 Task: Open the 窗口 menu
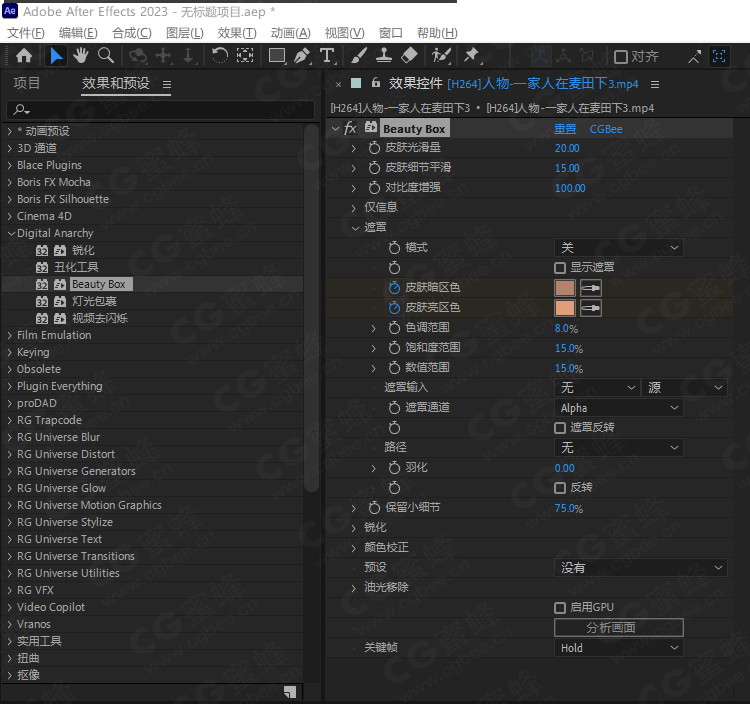[390, 33]
